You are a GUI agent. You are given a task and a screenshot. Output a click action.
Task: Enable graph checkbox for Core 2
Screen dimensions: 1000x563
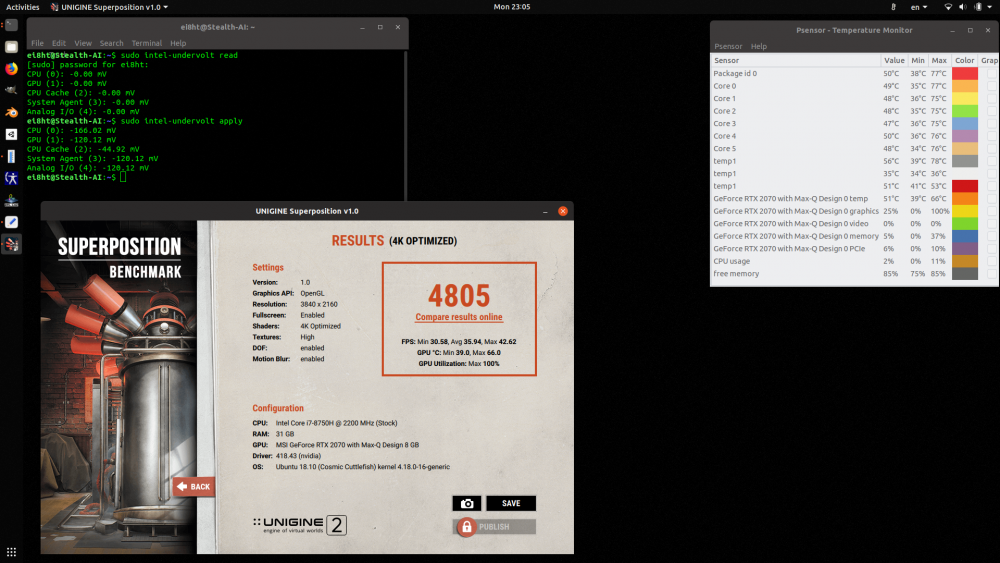click(x=991, y=111)
